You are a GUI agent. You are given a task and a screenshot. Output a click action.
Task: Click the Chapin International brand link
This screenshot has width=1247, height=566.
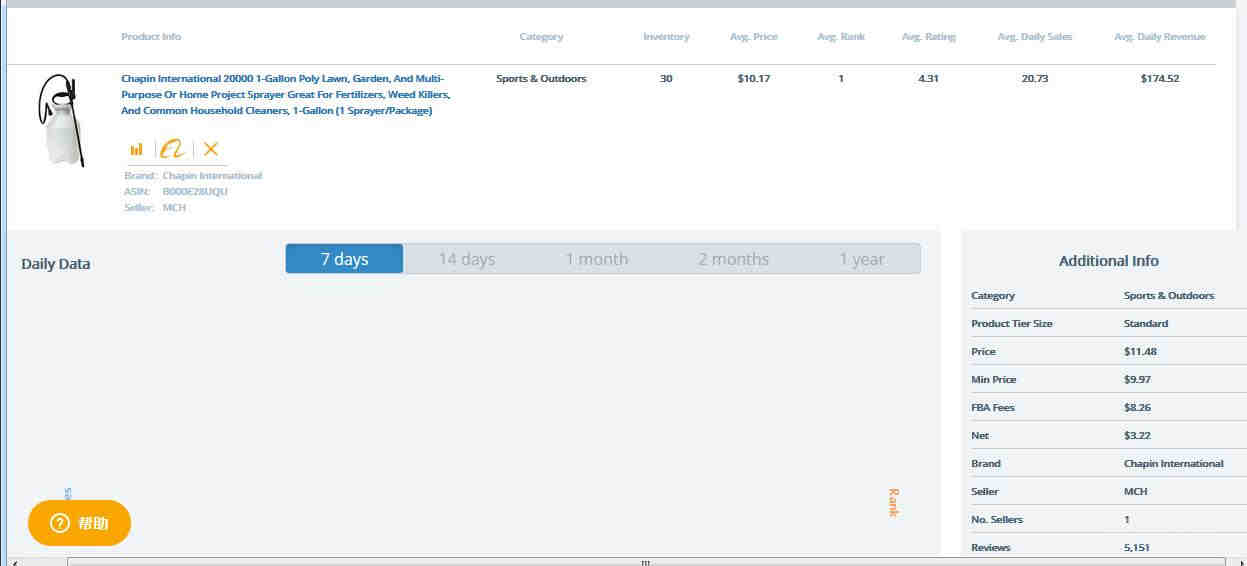(x=212, y=175)
